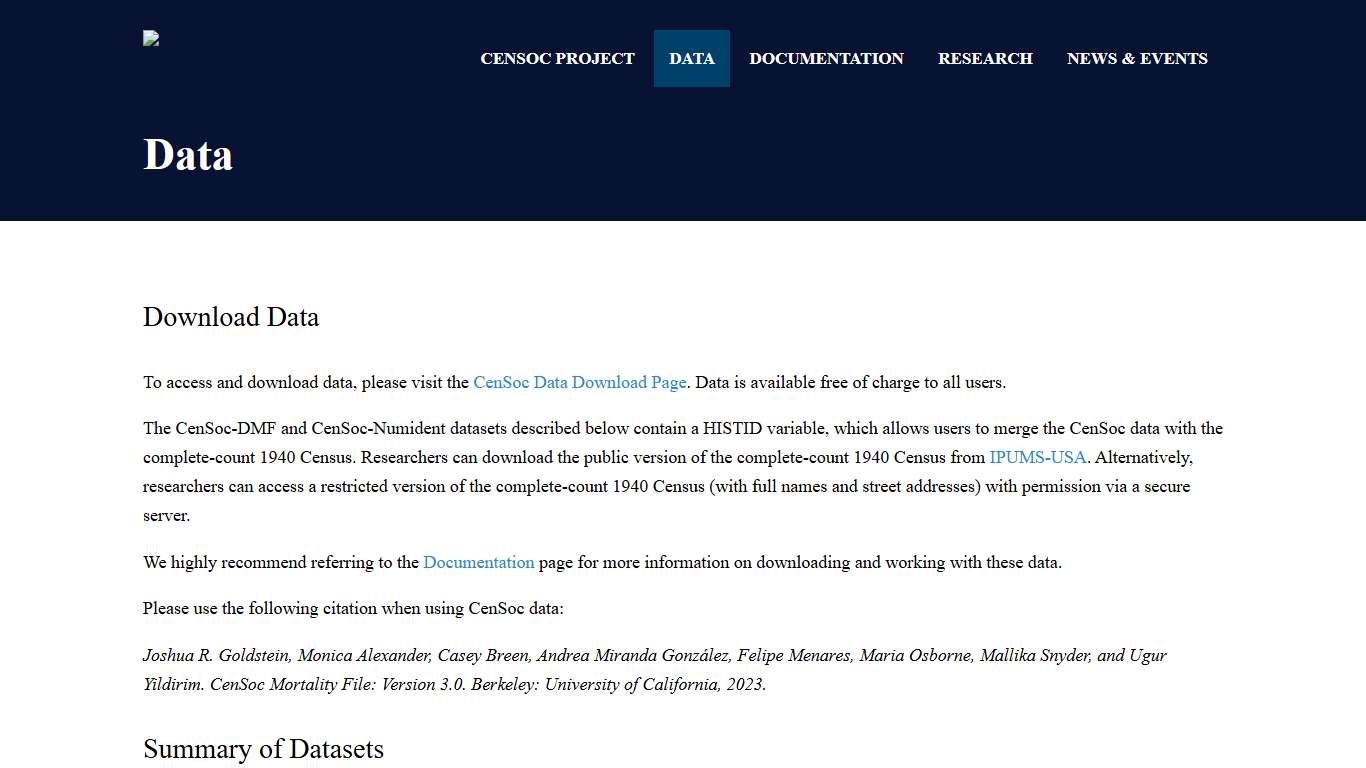Click the 'Please use the following citation' text
Image resolution: width=1366 pixels, height=768 pixels.
click(x=353, y=608)
